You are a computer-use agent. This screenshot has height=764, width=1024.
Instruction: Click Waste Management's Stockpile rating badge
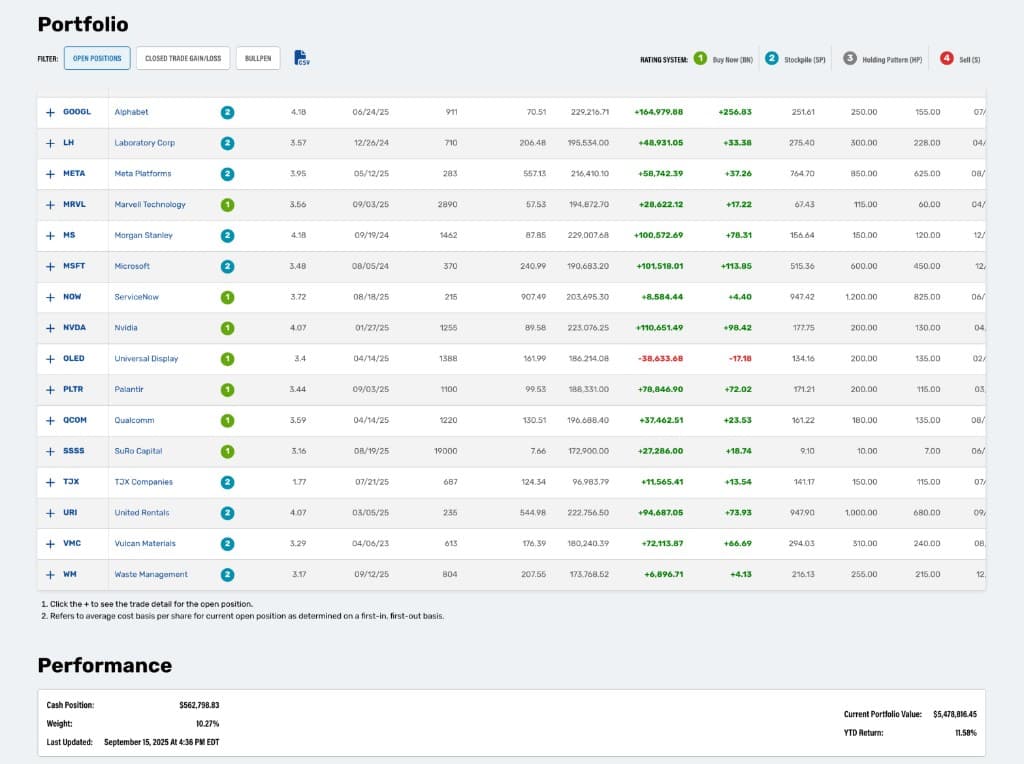click(x=227, y=575)
